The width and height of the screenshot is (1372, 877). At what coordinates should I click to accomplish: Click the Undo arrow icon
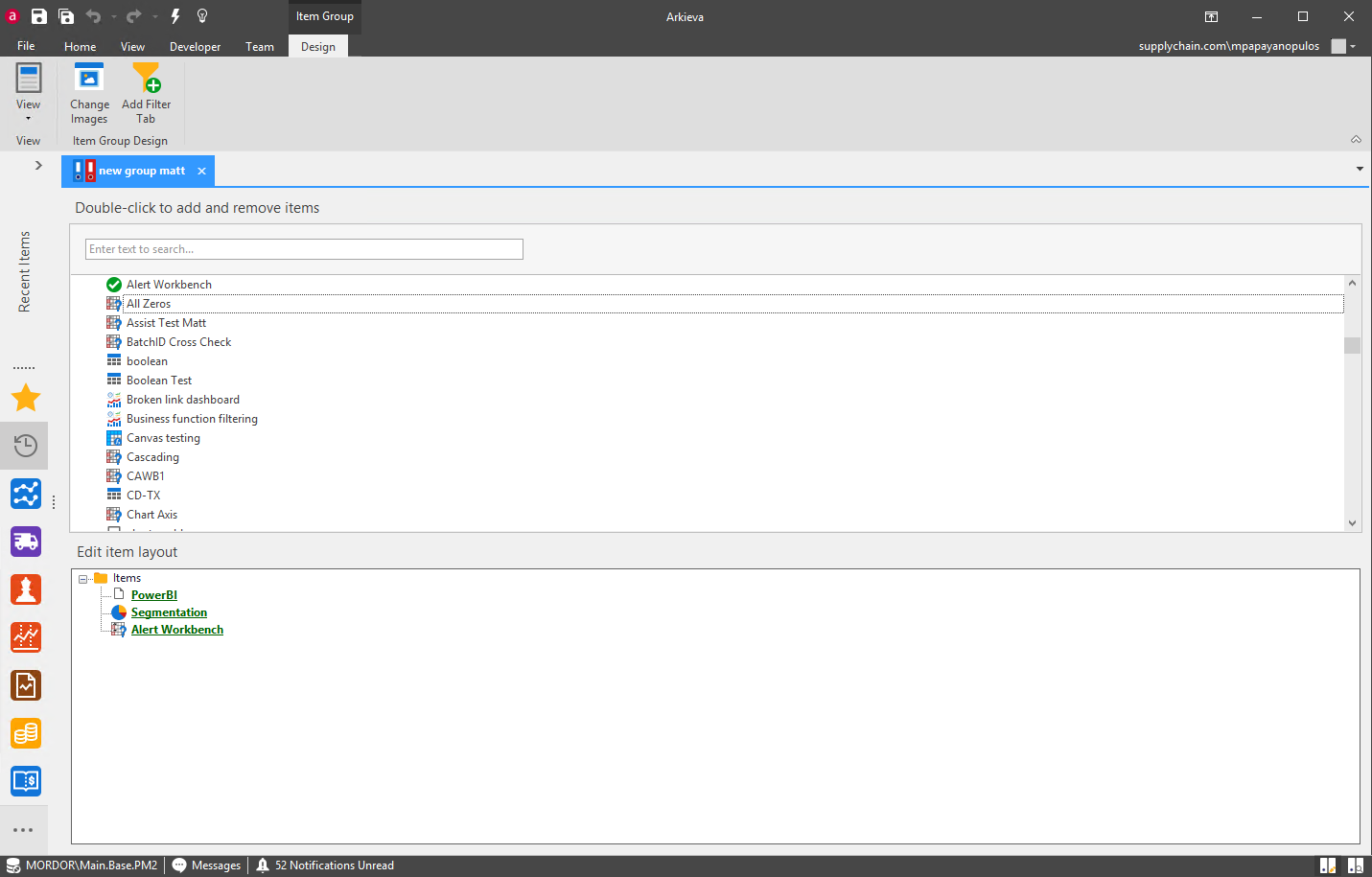[x=93, y=16]
